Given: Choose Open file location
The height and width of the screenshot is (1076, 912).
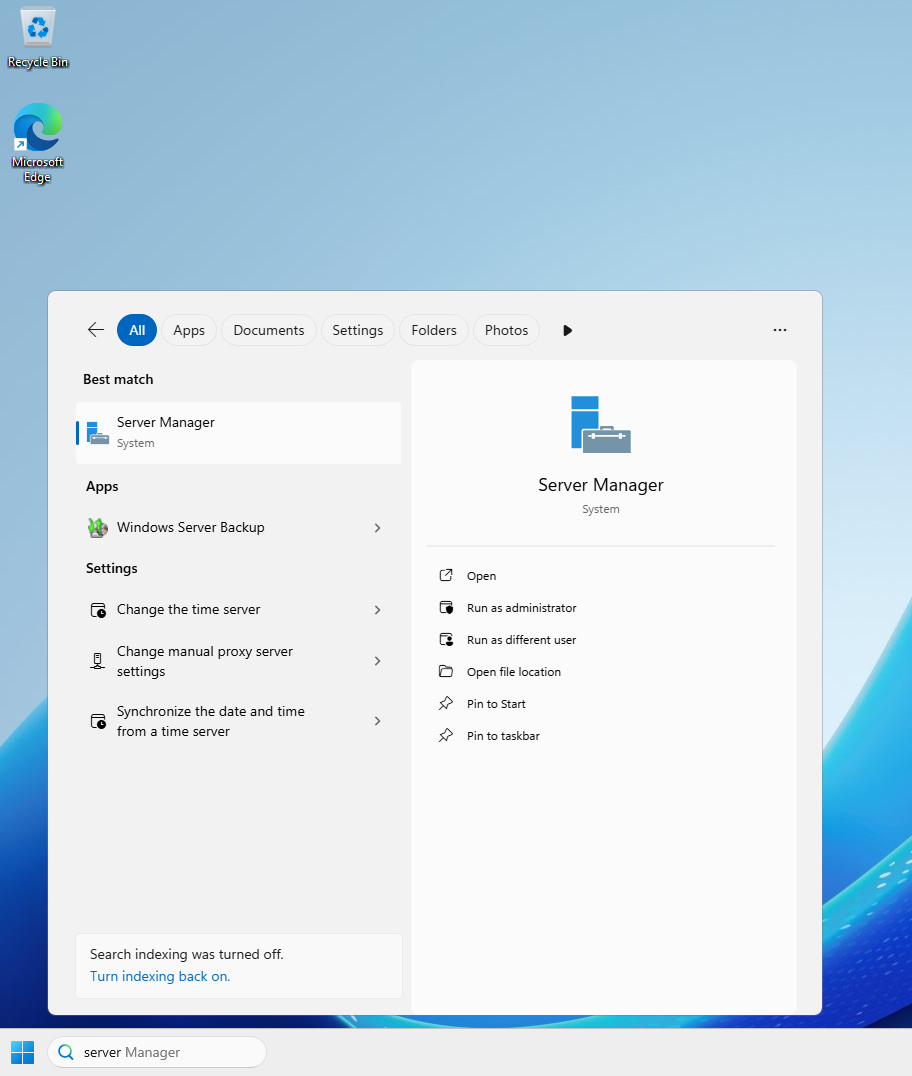Looking at the screenshot, I should [514, 672].
